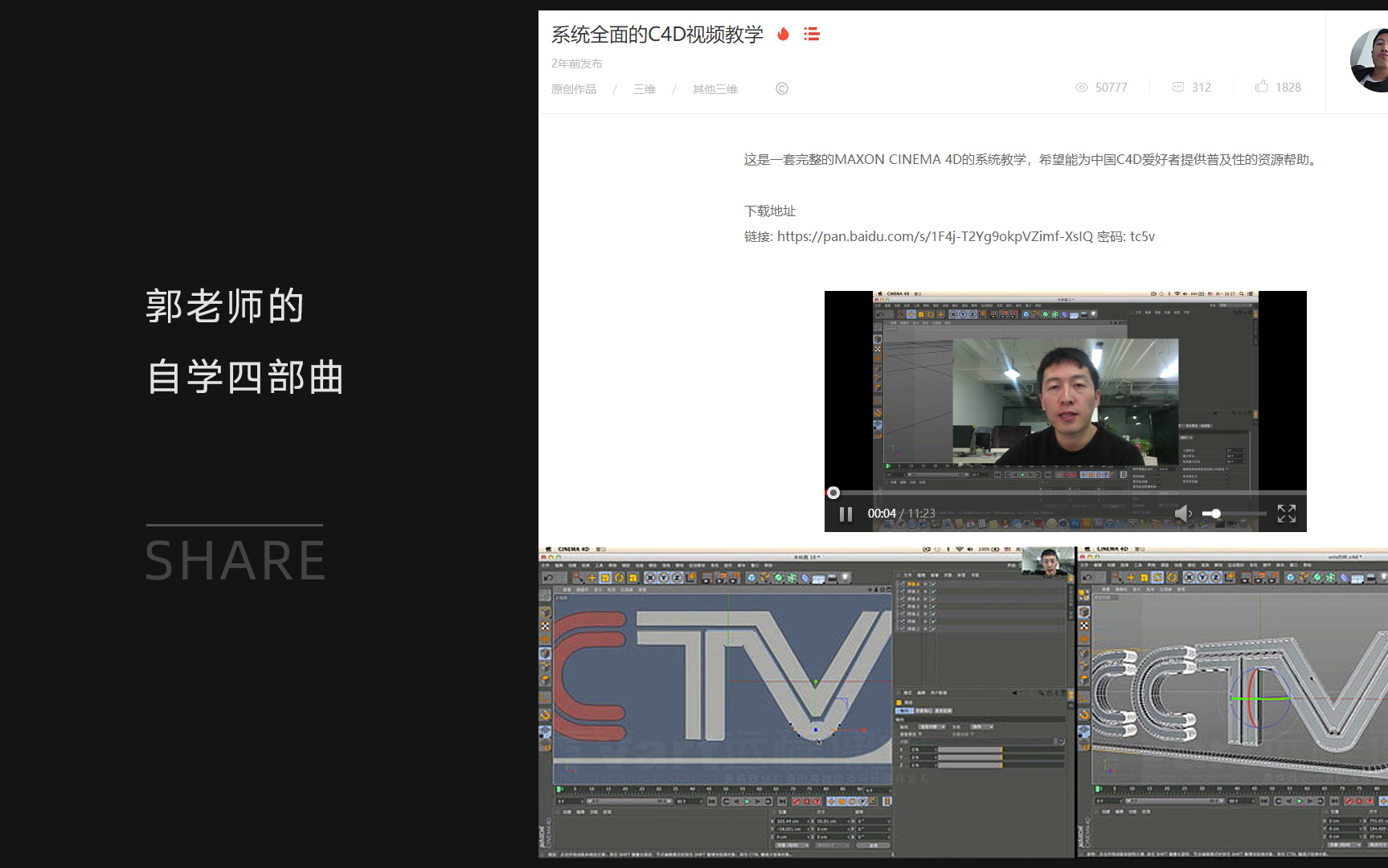Click the light bulb icon in left C4D screenshot
The width and height of the screenshot is (1388, 868).
(x=845, y=577)
